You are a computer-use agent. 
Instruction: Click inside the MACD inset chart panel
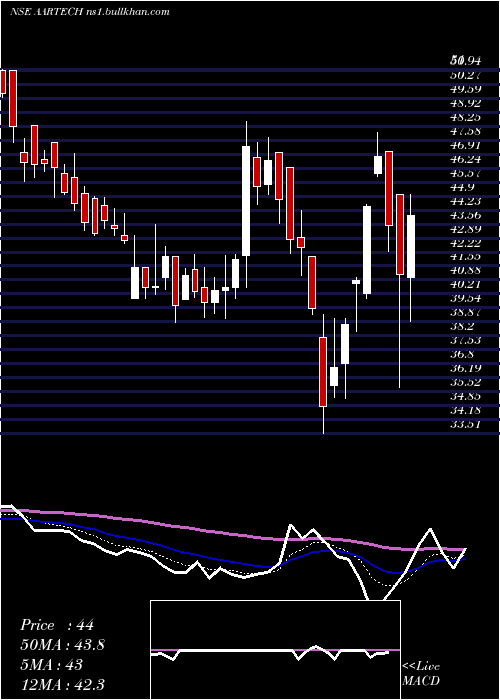pos(275,650)
